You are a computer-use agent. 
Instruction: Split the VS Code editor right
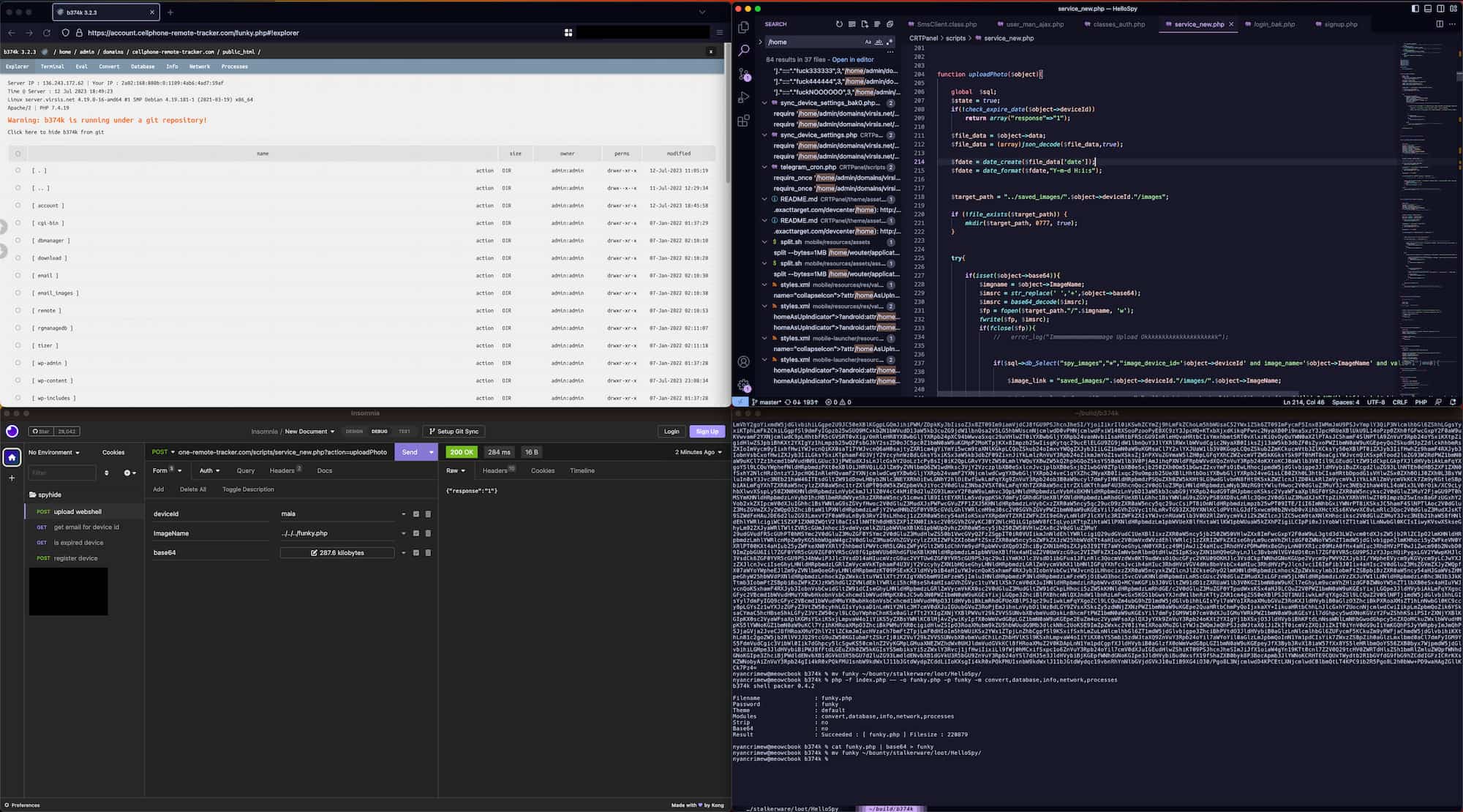[1440, 24]
